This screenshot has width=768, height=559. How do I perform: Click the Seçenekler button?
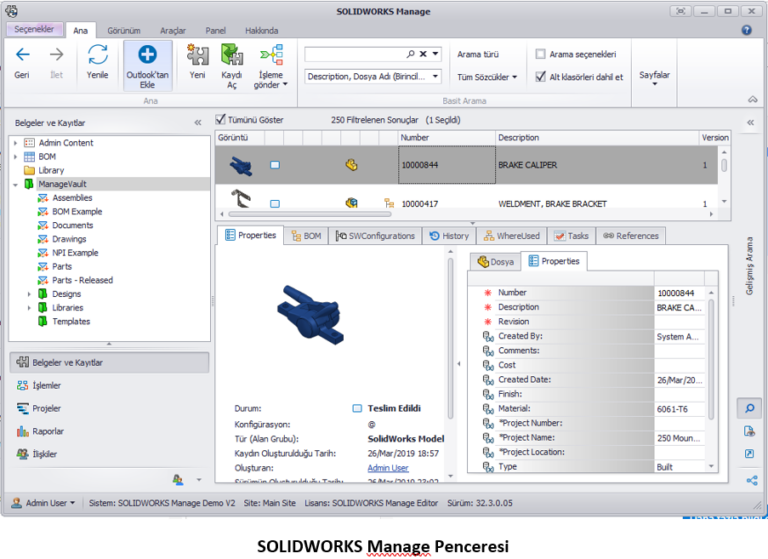click(34, 30)
